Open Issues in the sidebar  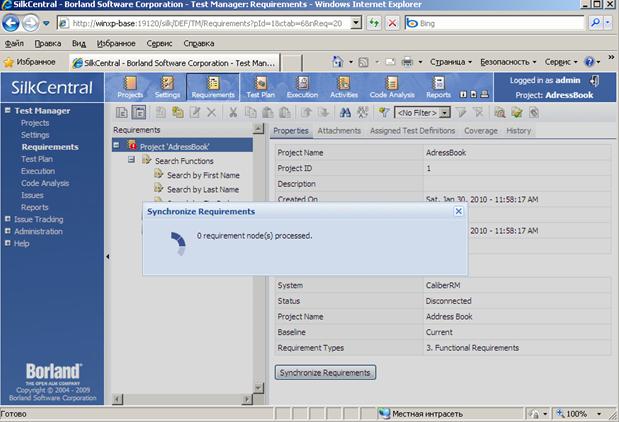(32, 195)
